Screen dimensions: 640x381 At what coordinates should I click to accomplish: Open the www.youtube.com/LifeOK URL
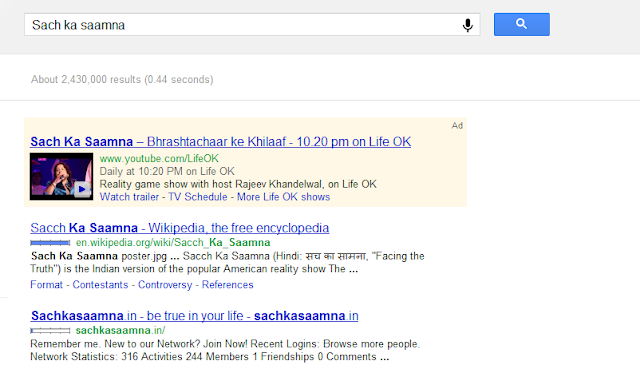(x=159, y=158)
